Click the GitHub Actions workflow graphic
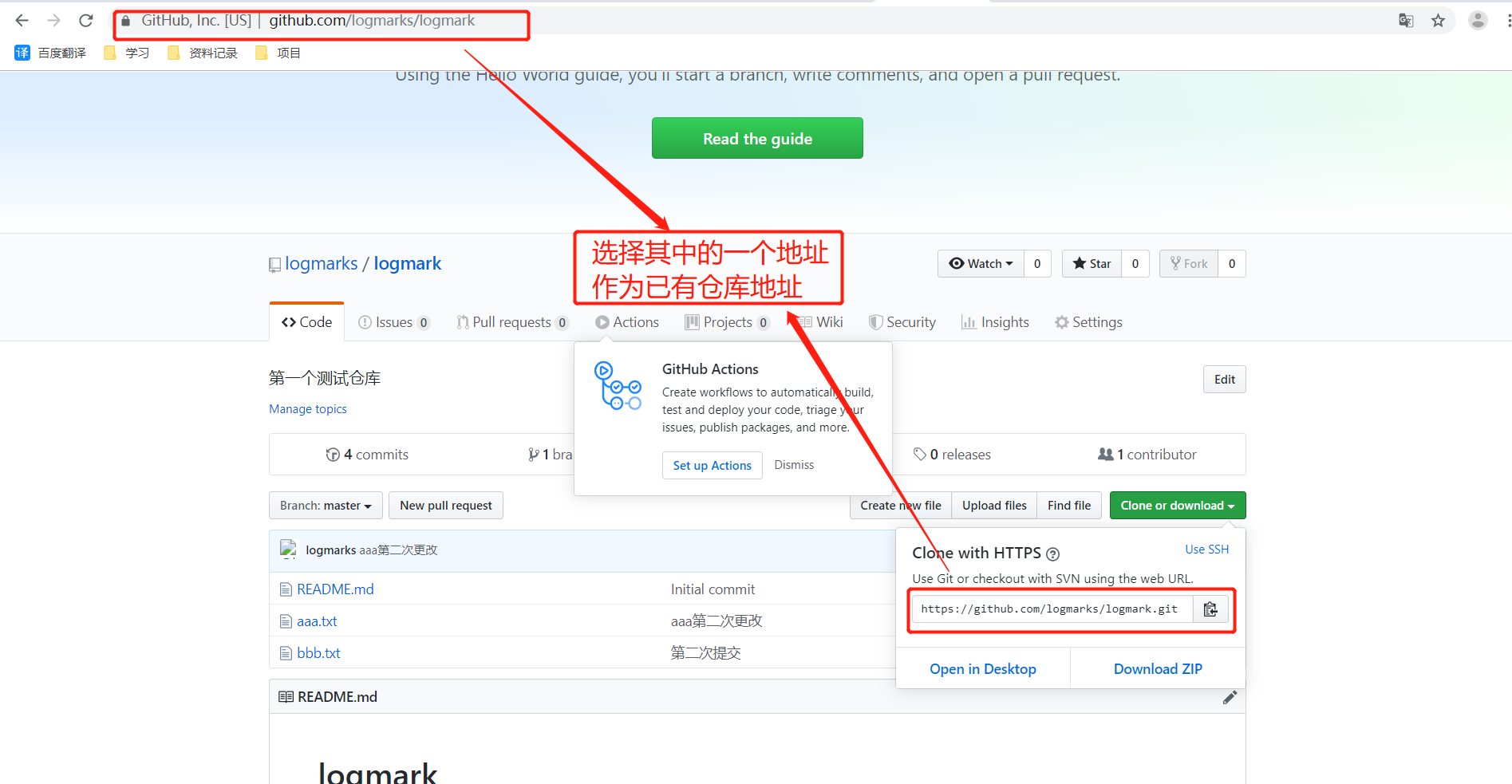The width and height of the screenshot is (1512, 784). click(618, 386)
